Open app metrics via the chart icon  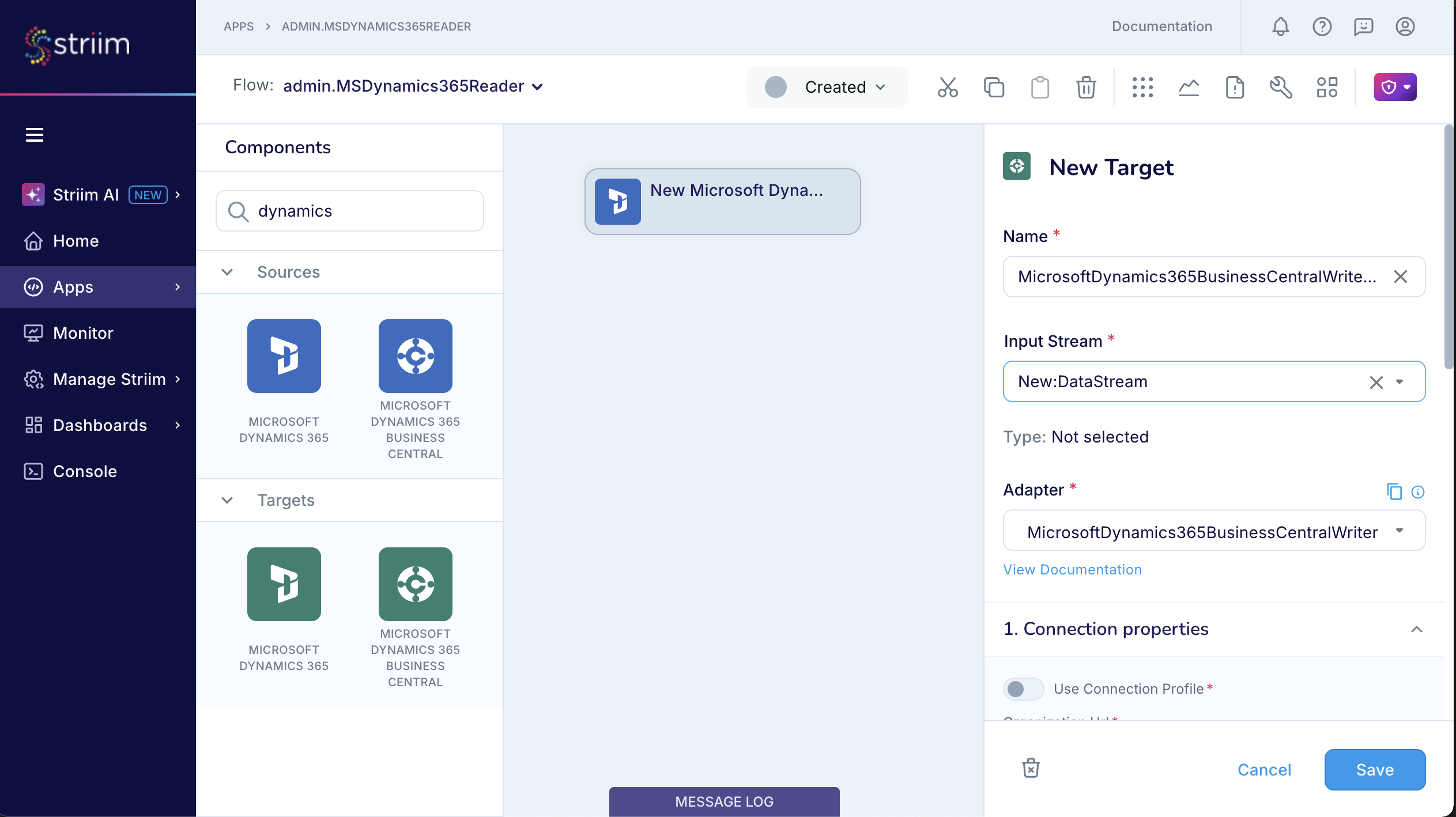[1189, 87]
